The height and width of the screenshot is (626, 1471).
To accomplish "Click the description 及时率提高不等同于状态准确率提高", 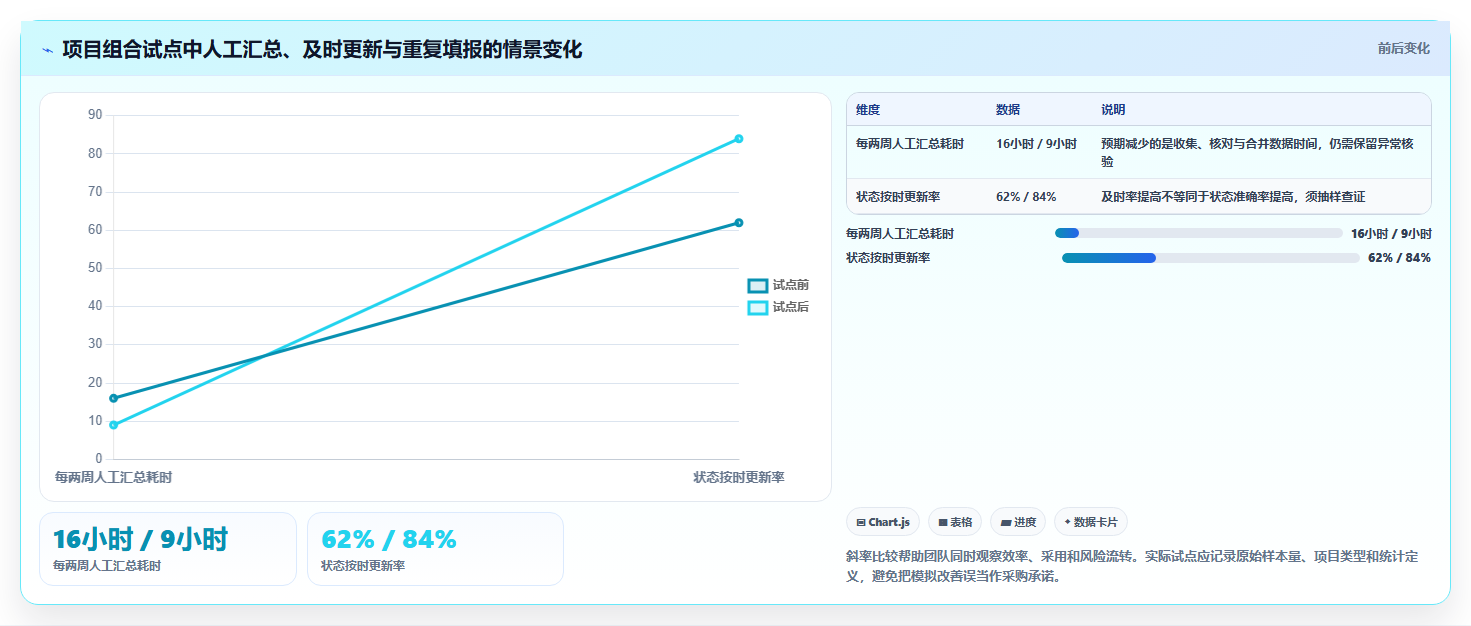I will point(1233,197).
